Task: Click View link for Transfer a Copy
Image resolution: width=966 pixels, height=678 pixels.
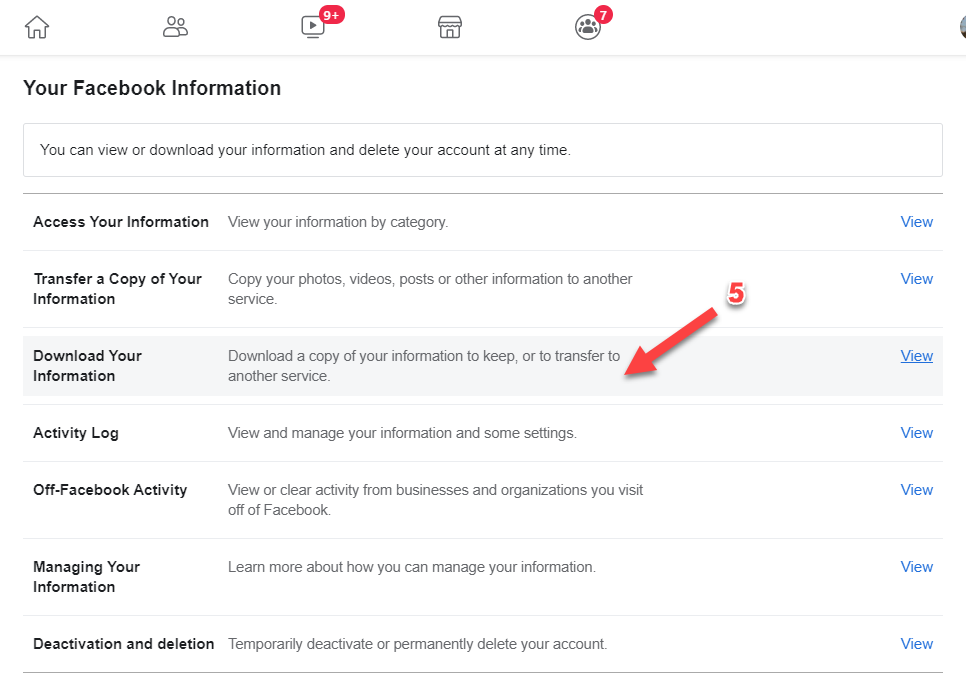Action: [x=916, y=279]
